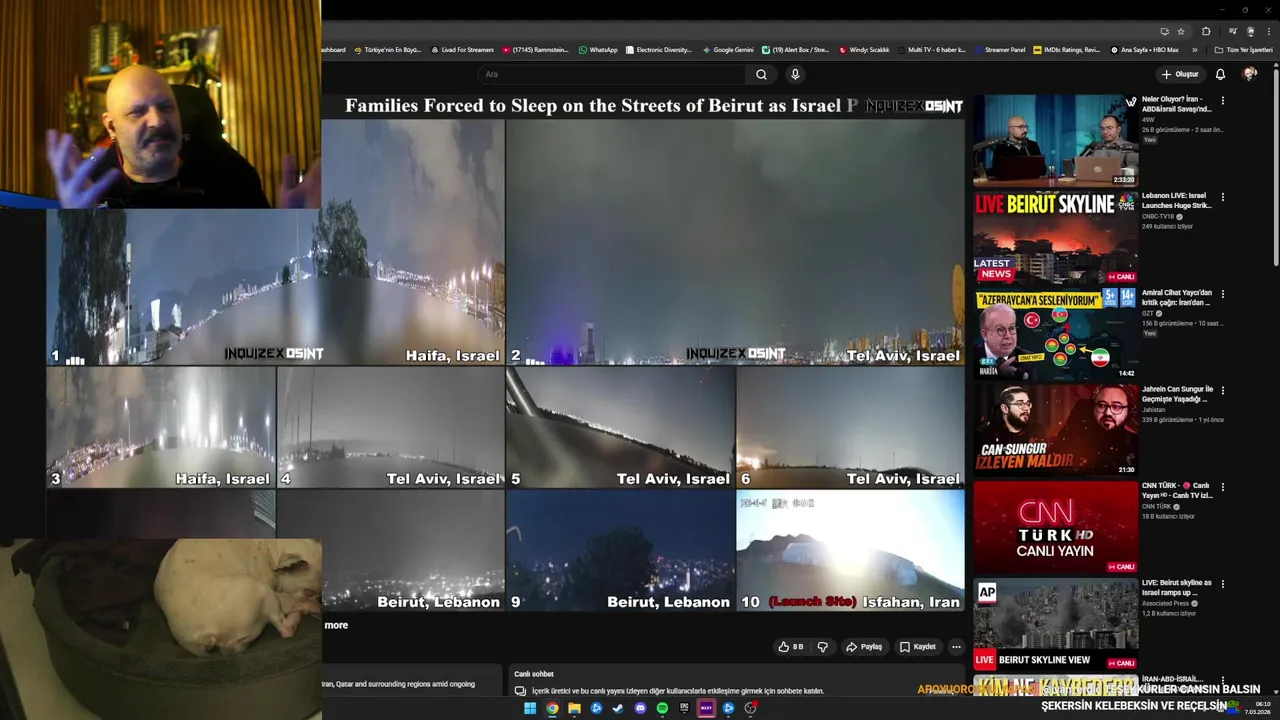Bookmark this page with the star icon
1280x720 pixels.
(x=1181, y=31)
